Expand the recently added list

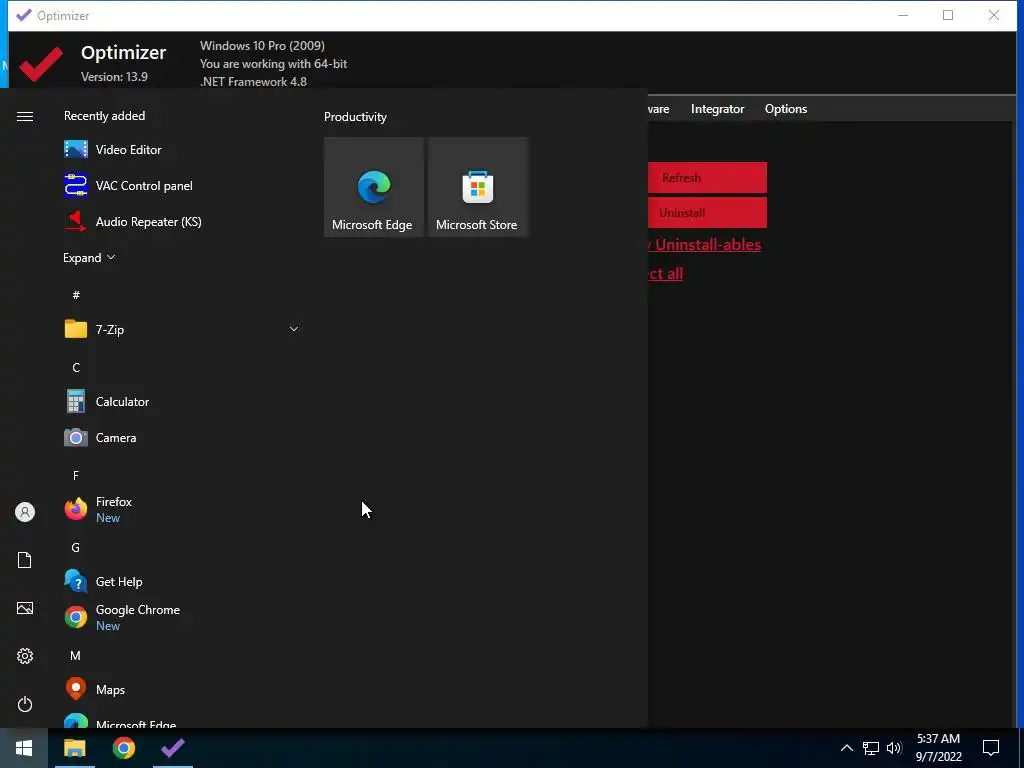(89, 258)
